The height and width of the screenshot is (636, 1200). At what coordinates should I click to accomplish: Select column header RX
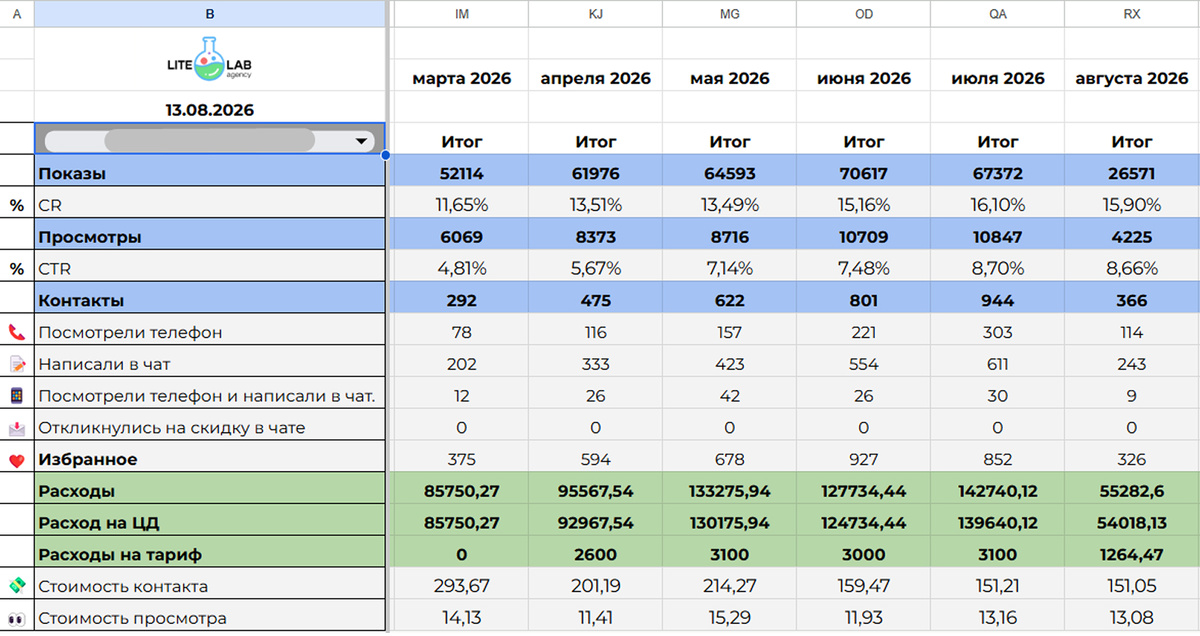point(1132,14)
